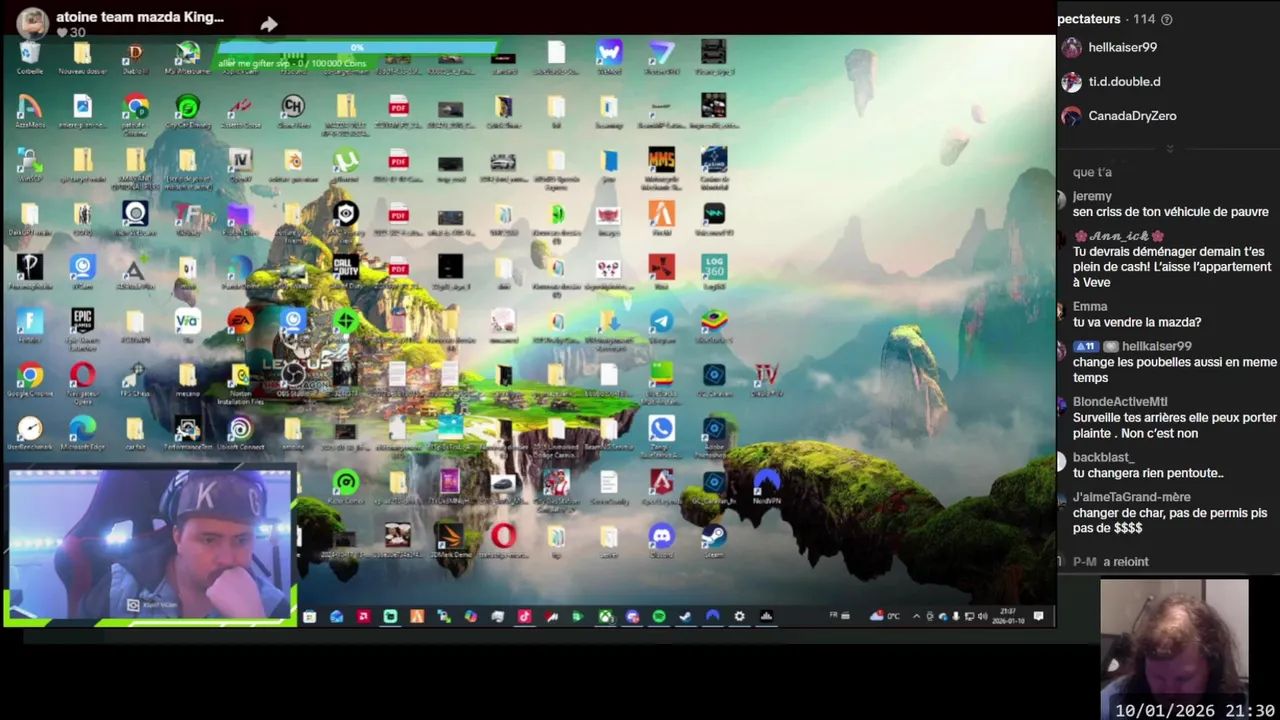Launch the WeMod desktop shortcut
Viewport: 1280px width, 720px height.
609,57
